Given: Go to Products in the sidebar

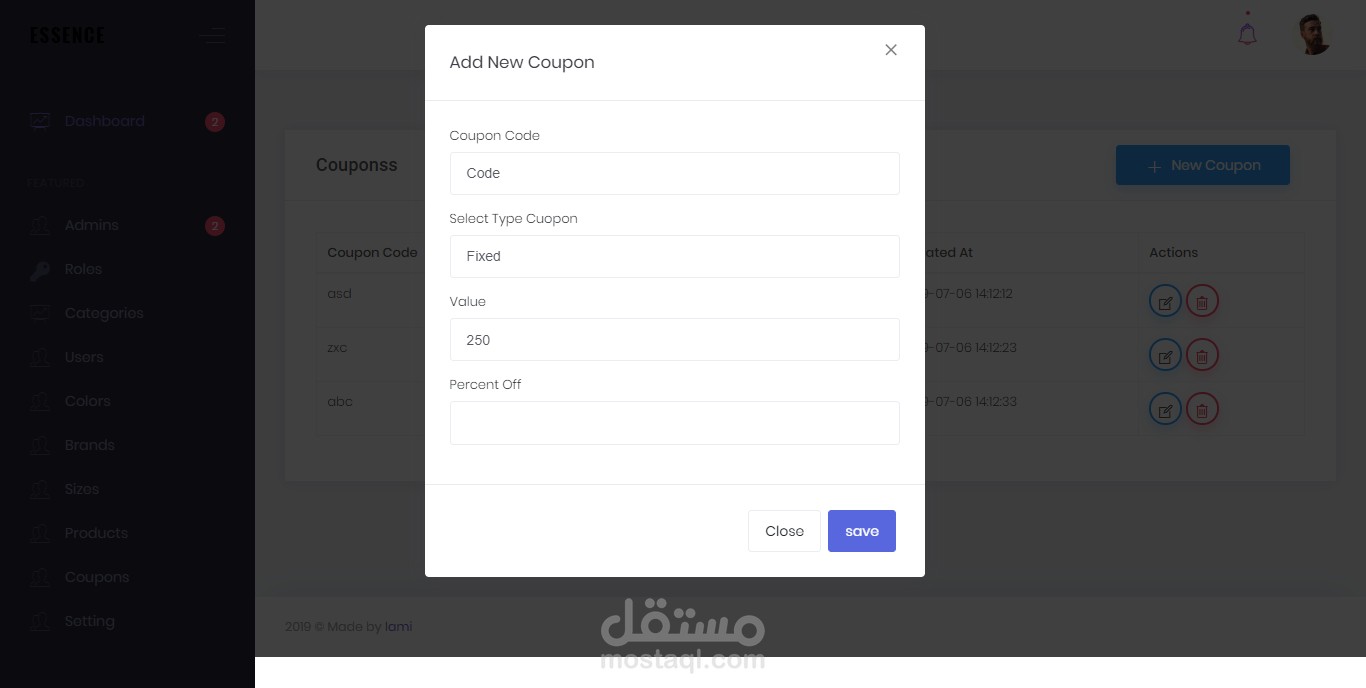Looking at the screenshot, I should [96, 533].
